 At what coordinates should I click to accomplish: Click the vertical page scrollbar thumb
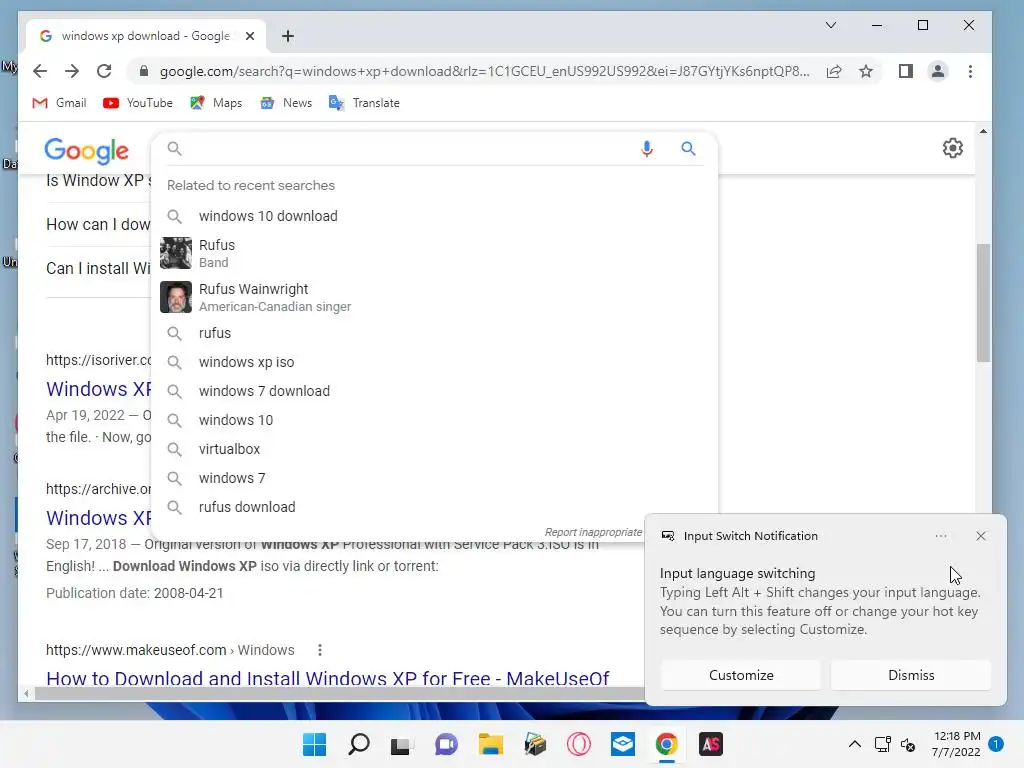[x=984, y=302]
